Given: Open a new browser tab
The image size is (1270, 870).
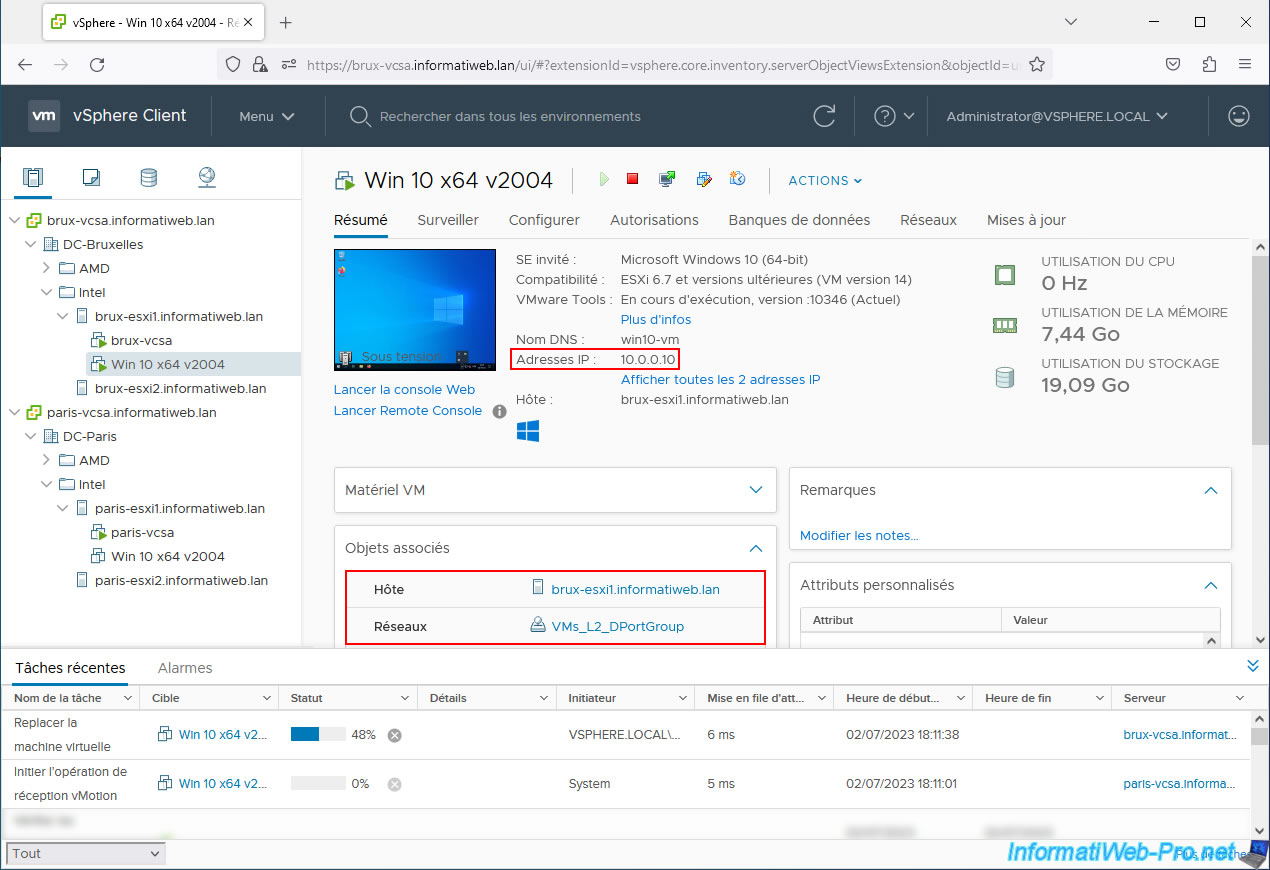Looking at the screenshot, I should 286,22.
